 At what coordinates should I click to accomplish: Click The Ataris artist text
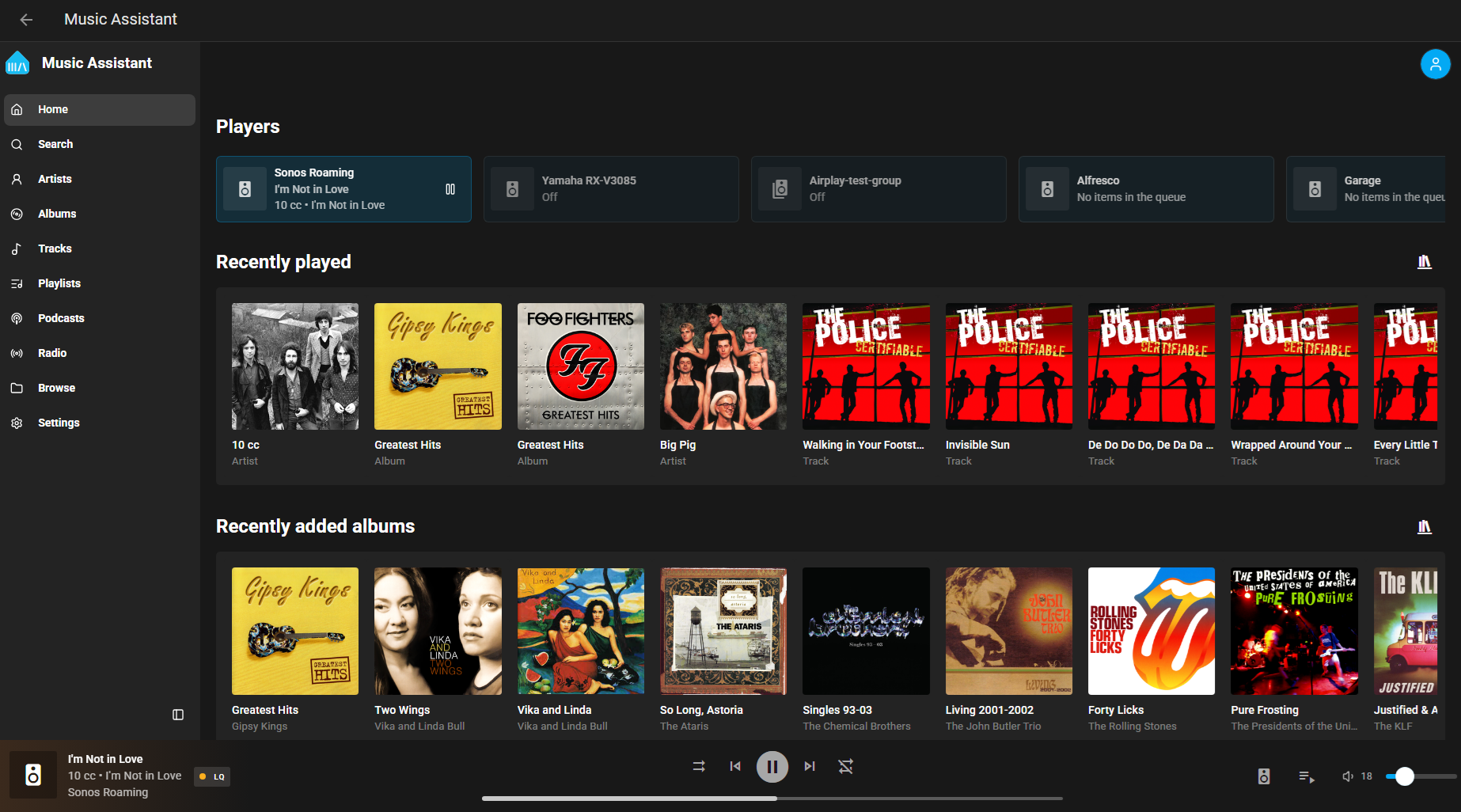684,727
